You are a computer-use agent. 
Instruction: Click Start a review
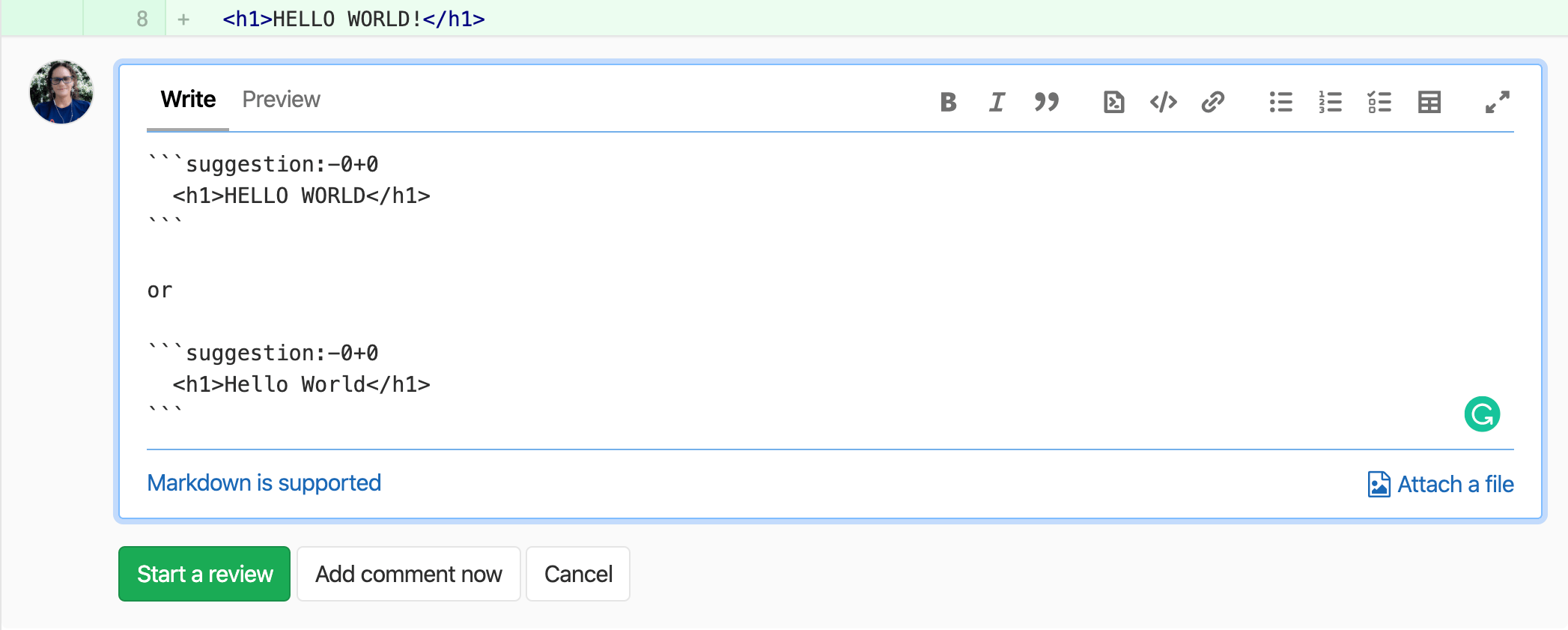[x=204, y=574]
